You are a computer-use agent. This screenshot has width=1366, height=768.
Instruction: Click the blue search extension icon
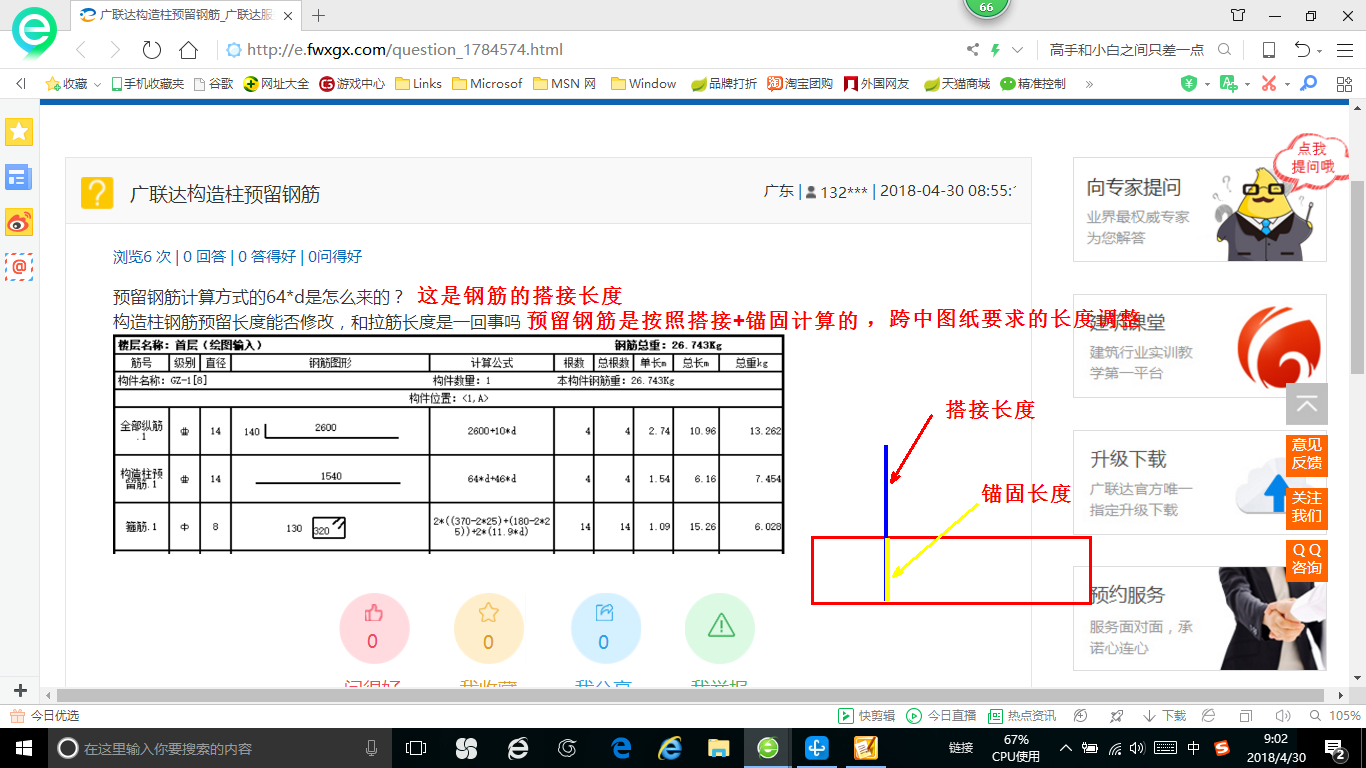tap(1308, 84)
